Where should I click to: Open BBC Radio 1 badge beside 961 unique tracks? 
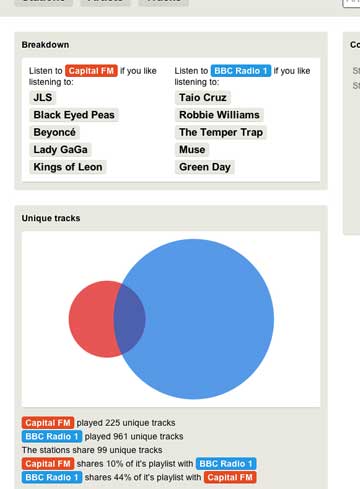[x=52, y=436]
